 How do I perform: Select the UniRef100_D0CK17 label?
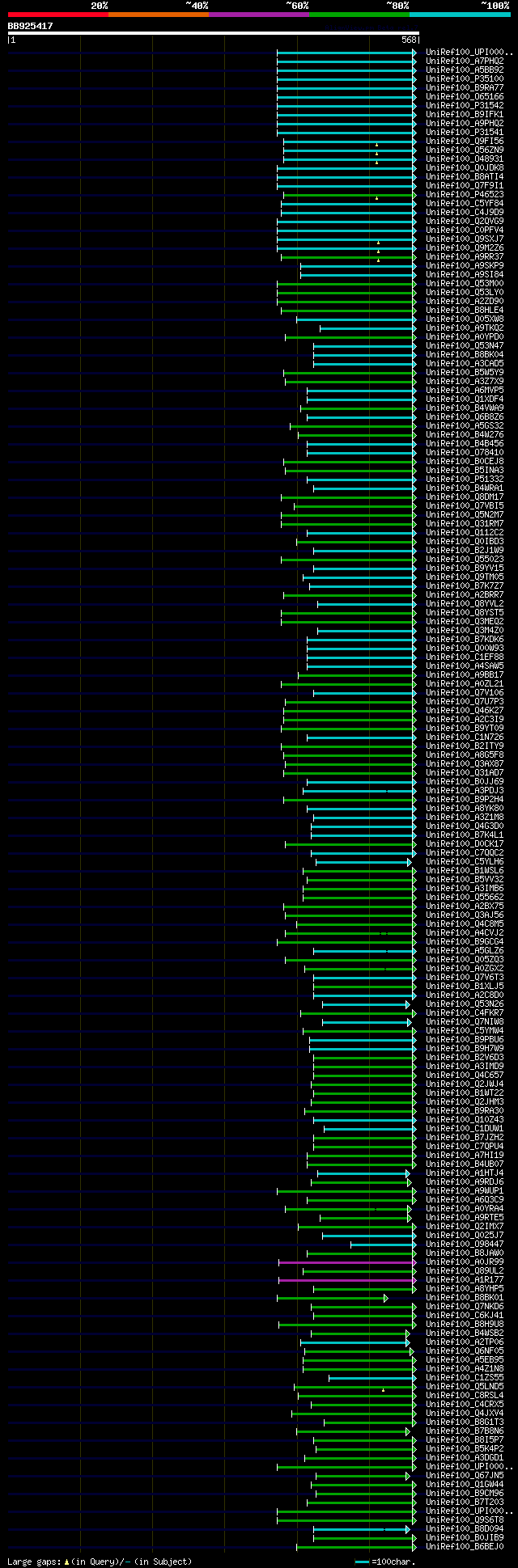[465, 843]
